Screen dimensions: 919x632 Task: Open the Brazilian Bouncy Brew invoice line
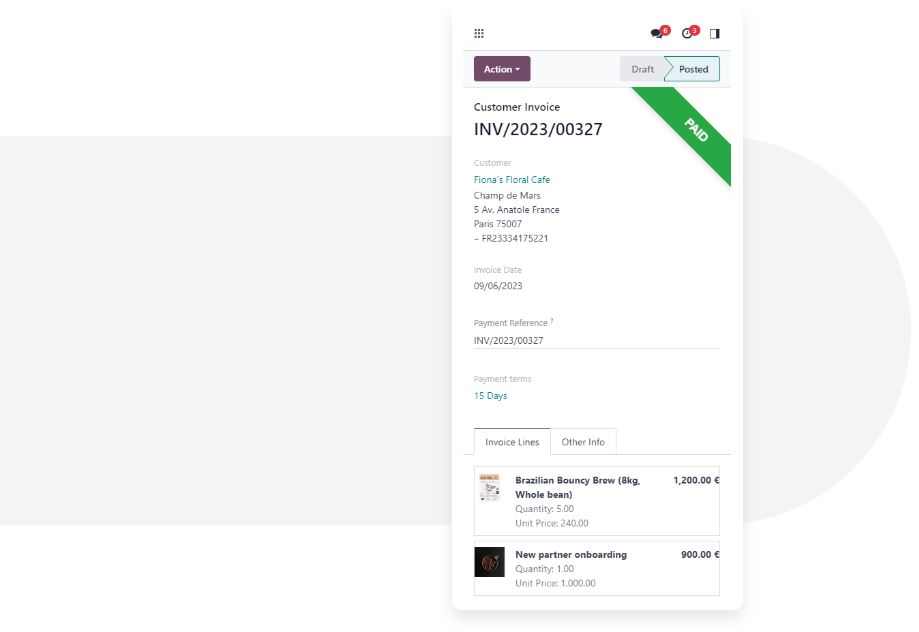pyautogui.click(x=597, y=501)
